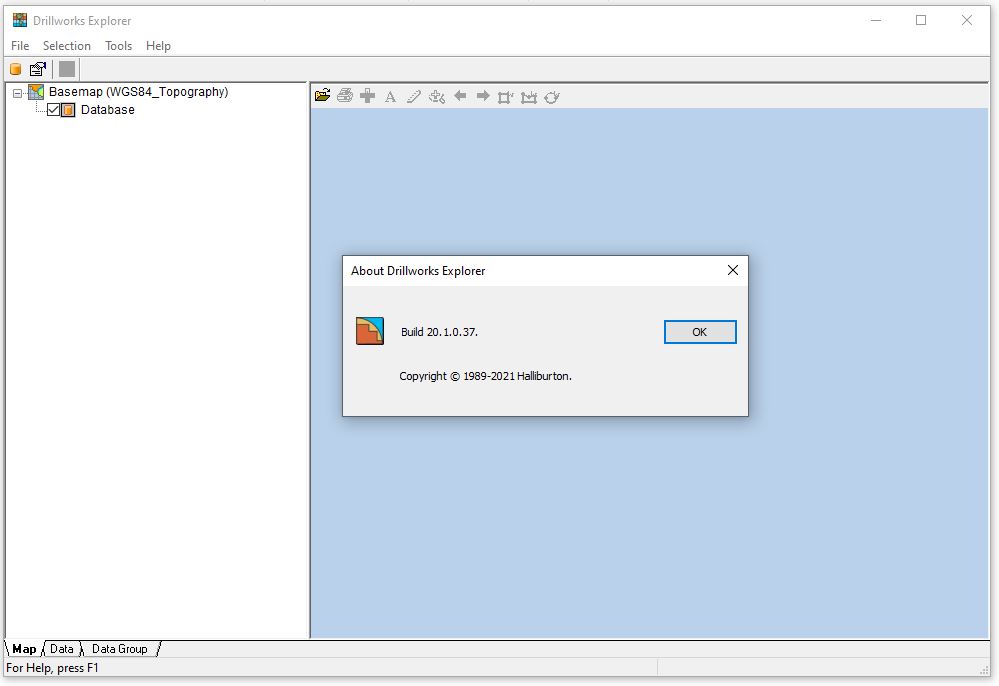Select the database cylinder icon on main toolbar

point(15,68)
